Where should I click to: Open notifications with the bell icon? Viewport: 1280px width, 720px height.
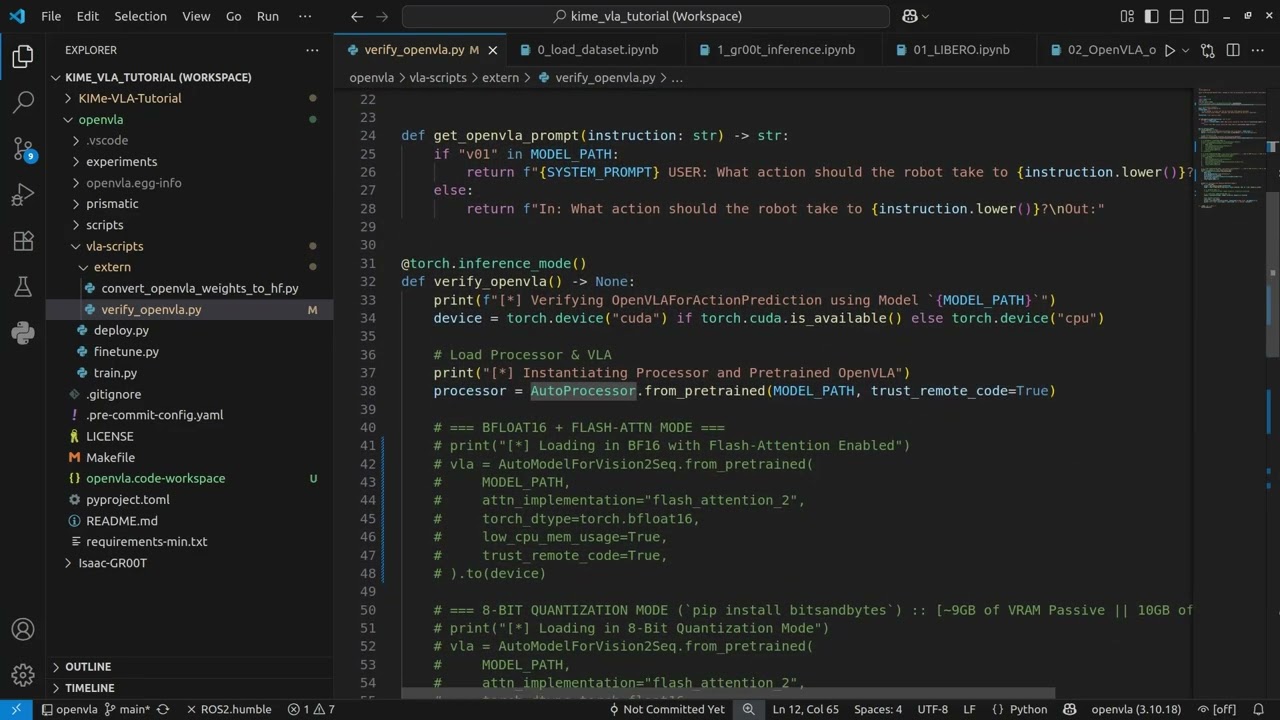pos(1260,709)
